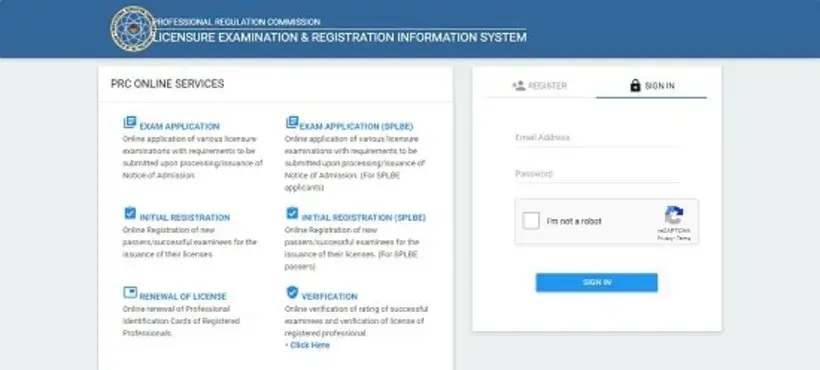Click the PRC ONLINE SERVICES heading
Image resolution: width=820 pixels, height=370 pixels.
pyautogui.click(x=167, y=84)
